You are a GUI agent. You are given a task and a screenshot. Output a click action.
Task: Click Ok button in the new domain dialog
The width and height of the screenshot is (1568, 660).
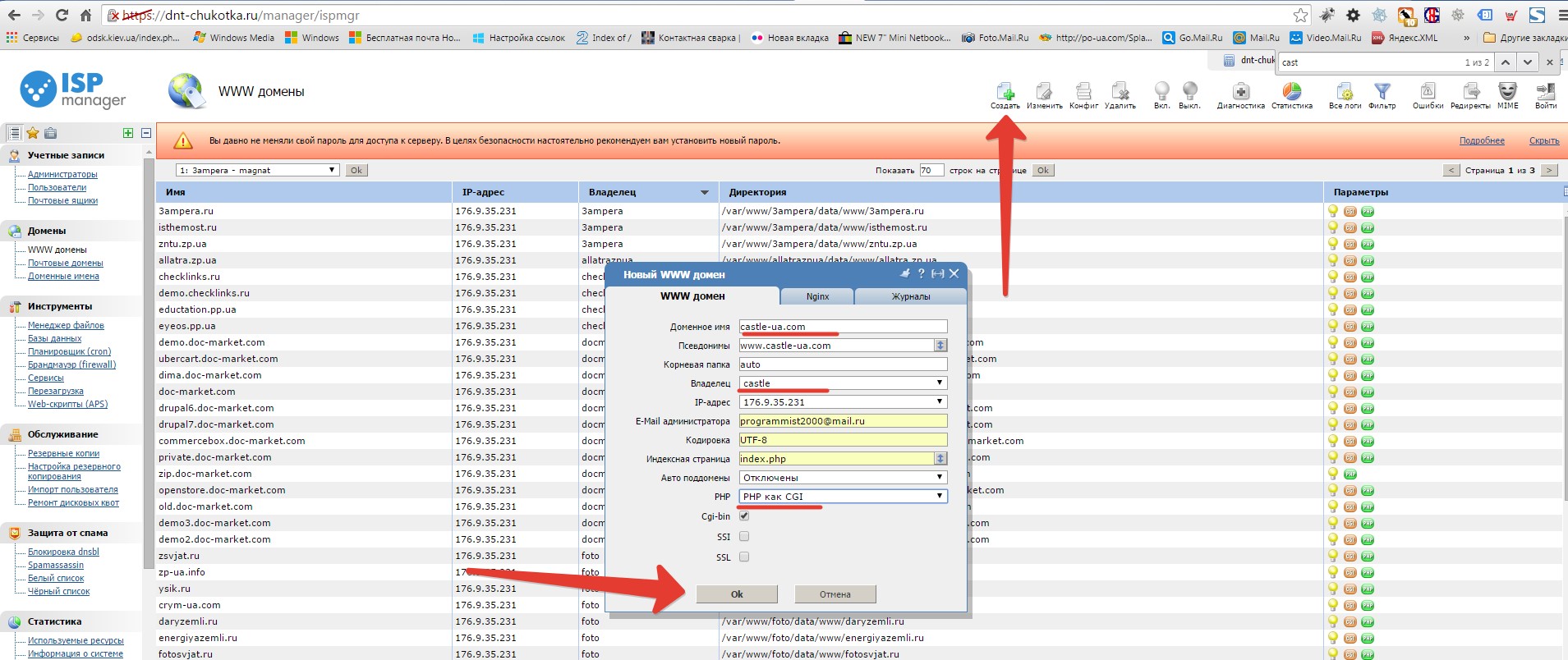point(737,594)
